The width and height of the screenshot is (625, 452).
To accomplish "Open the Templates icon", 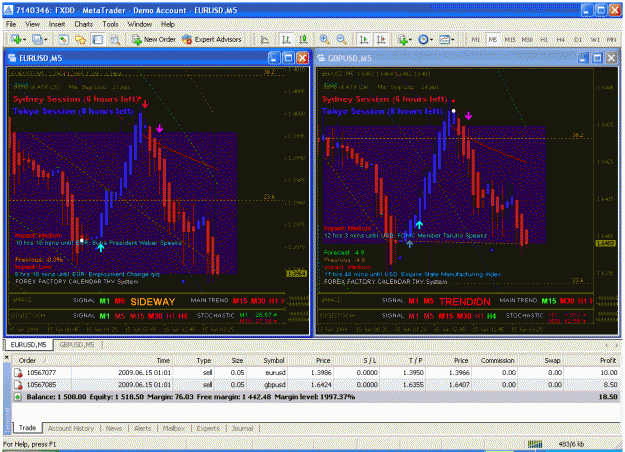I will 444,39.
